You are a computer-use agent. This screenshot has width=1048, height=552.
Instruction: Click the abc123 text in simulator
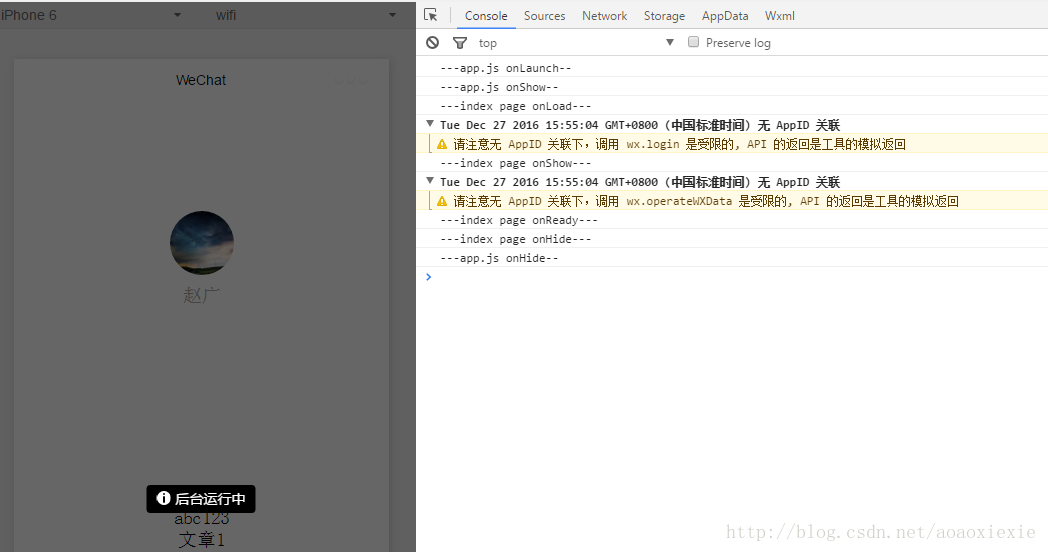[201, 519]
